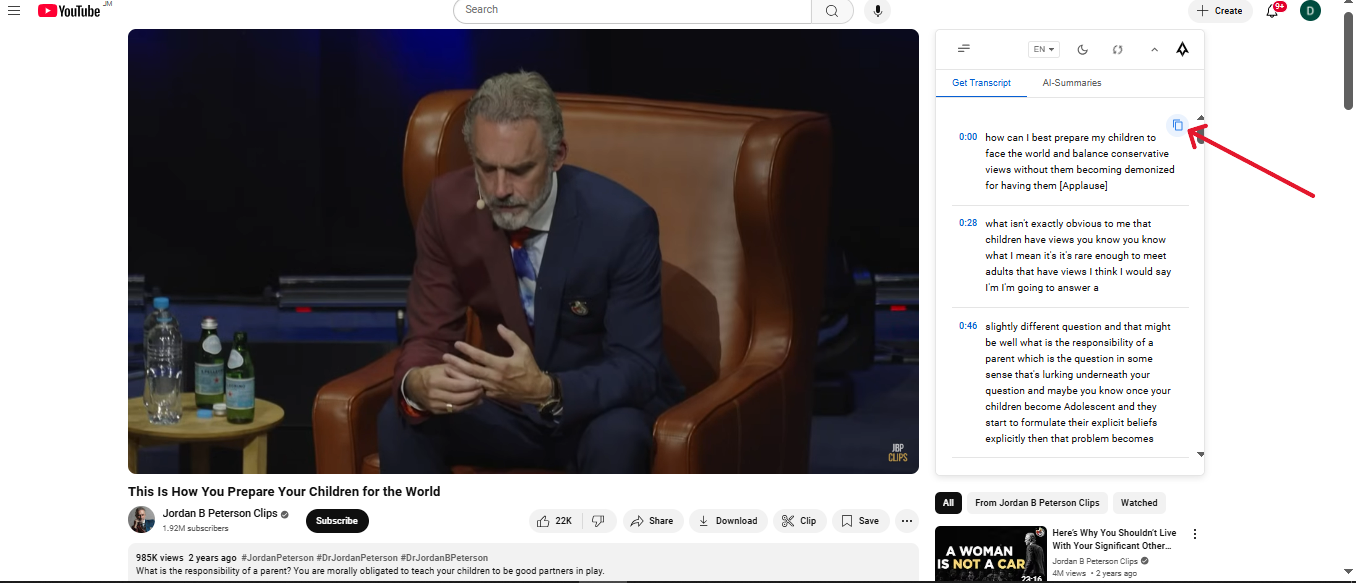Click the video player to toggle playback

pos(523,251)
